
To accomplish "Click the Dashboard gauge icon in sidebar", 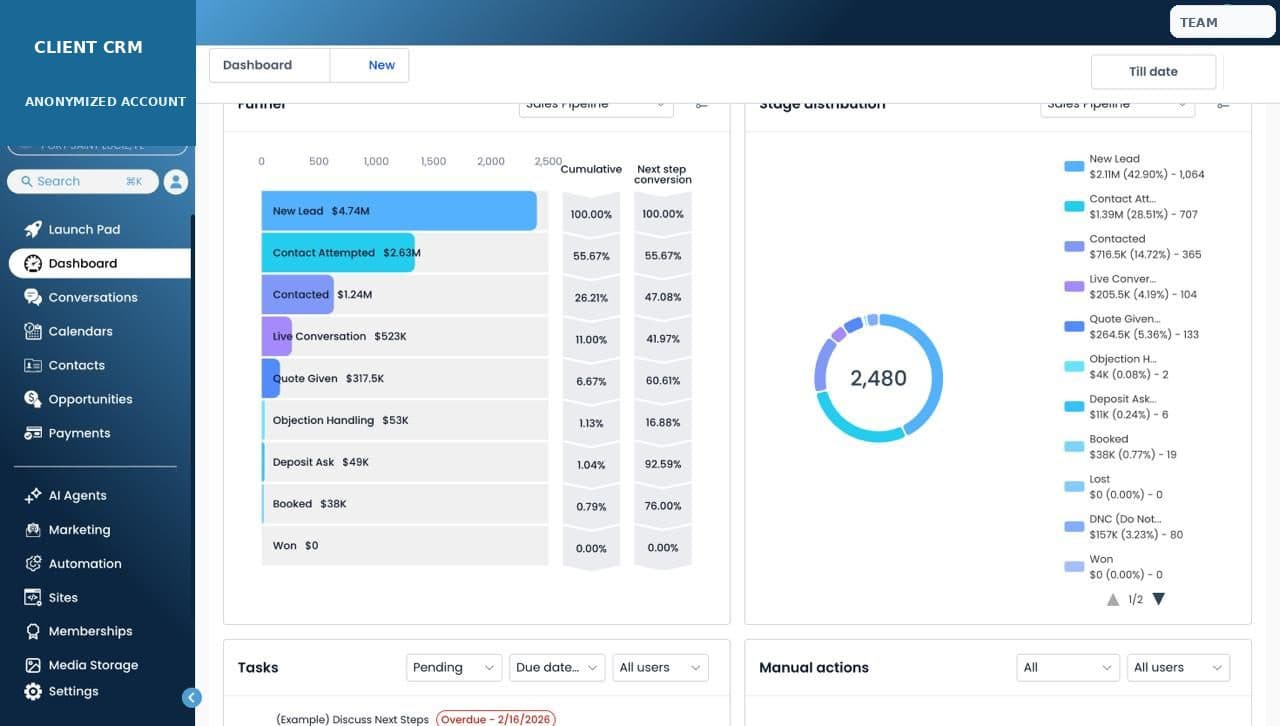I will (33, 263).
